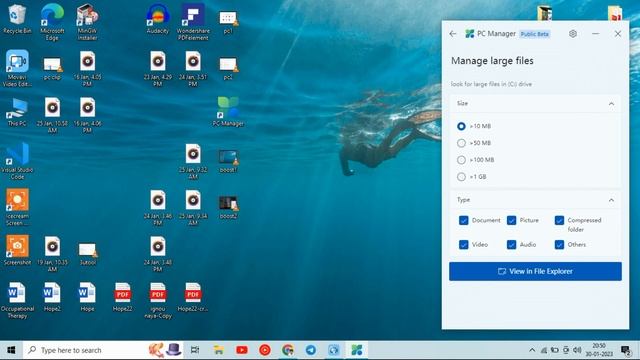Open Chrome from the taskbar
The height and width of the screenshot is (360, 640).
(x=288, y=350)
